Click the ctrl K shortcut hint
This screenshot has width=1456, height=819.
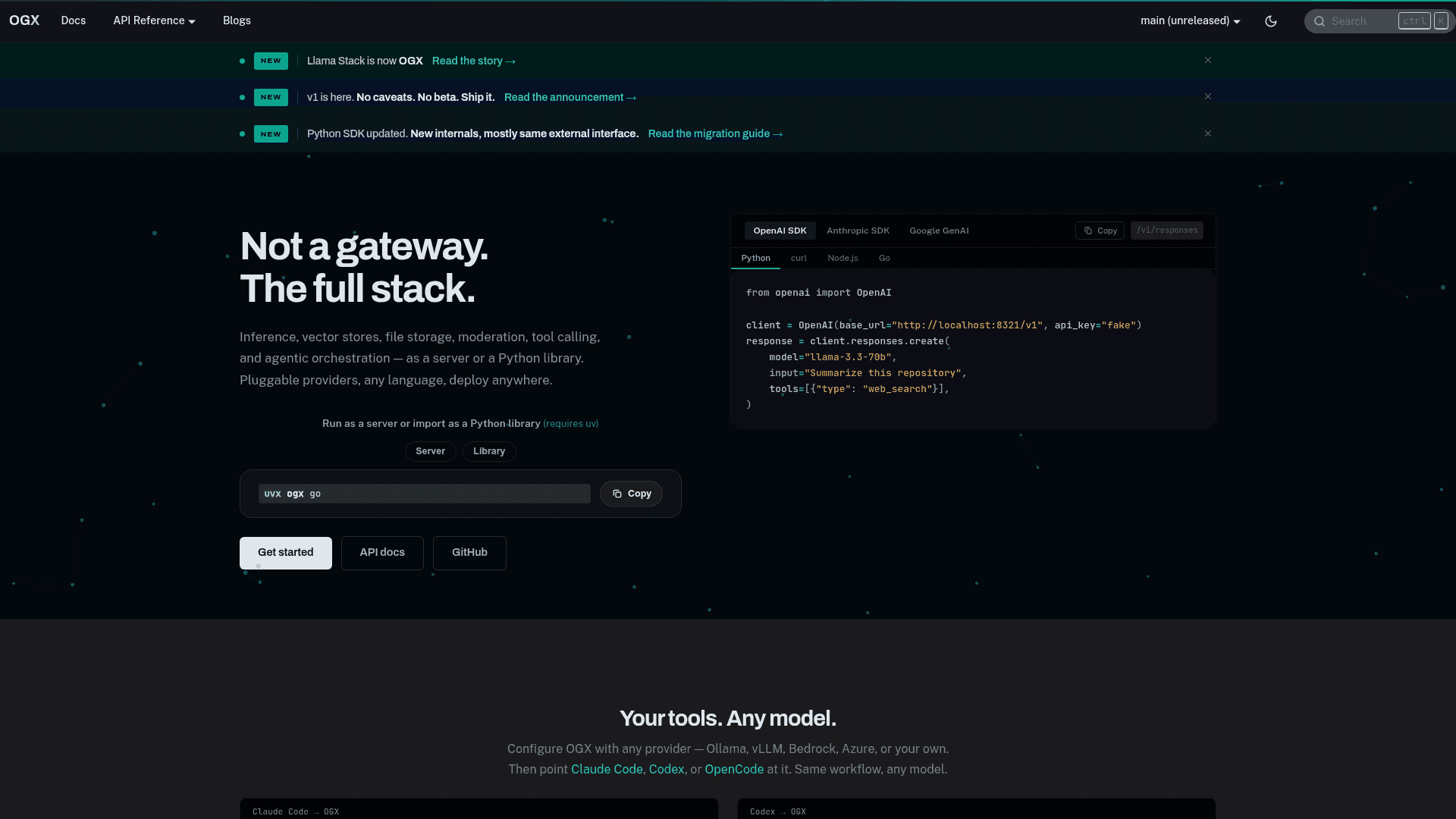point(1423,21)
